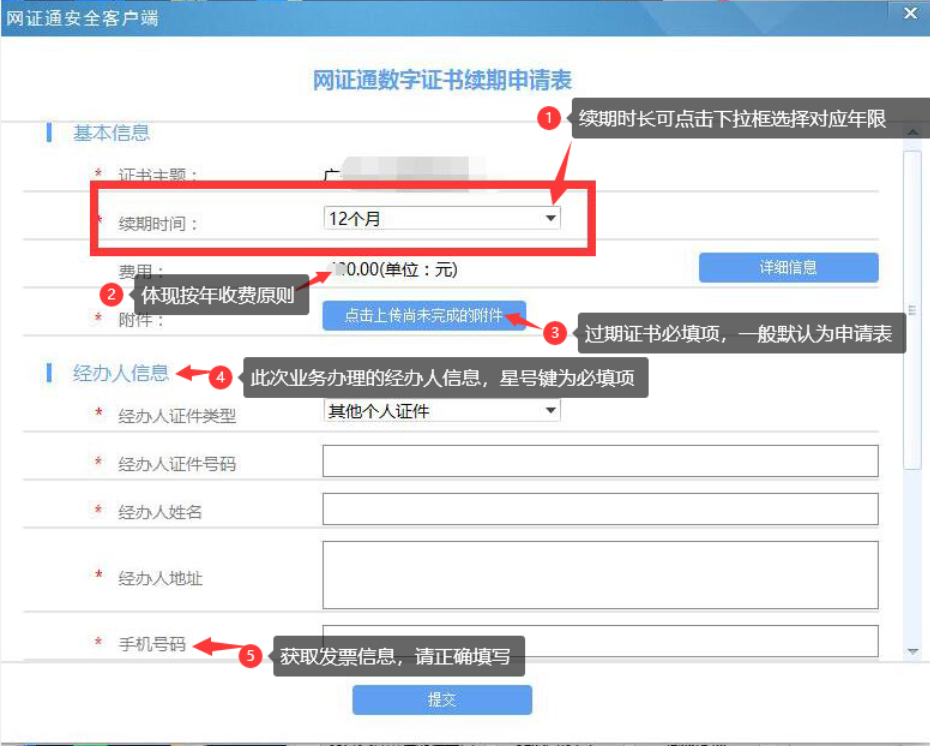This screenshot has width=930, height=746.
Task: Click the 手机号码 input field
Action: 600,640
